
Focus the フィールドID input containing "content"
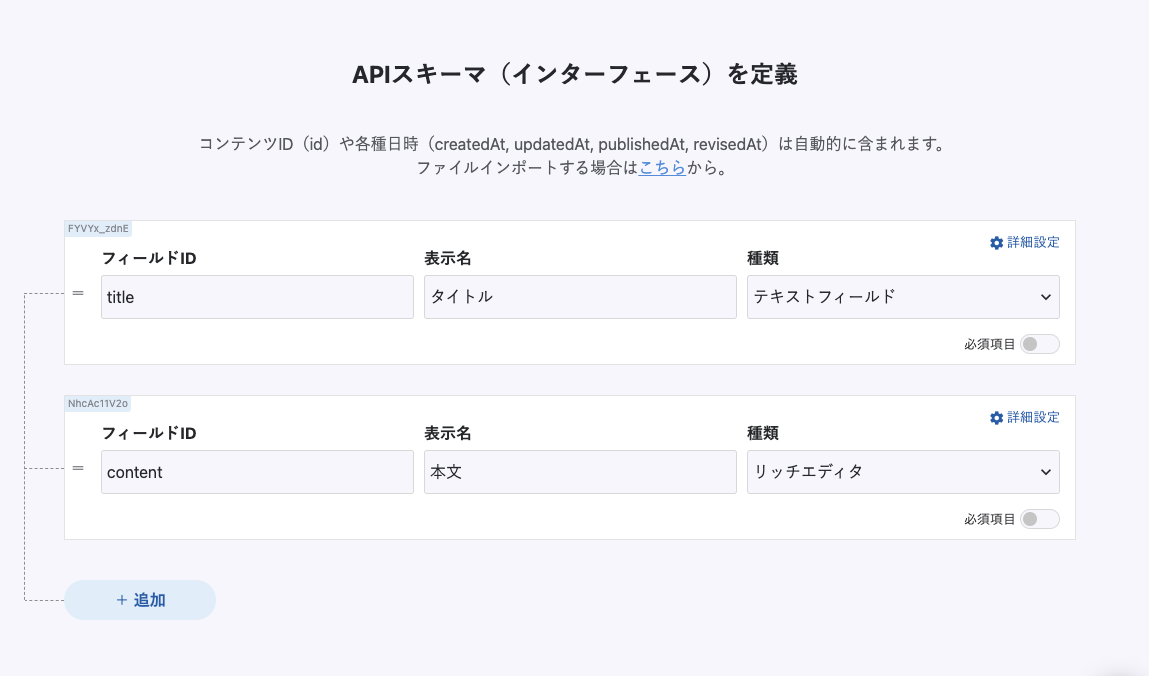point(257,472)
